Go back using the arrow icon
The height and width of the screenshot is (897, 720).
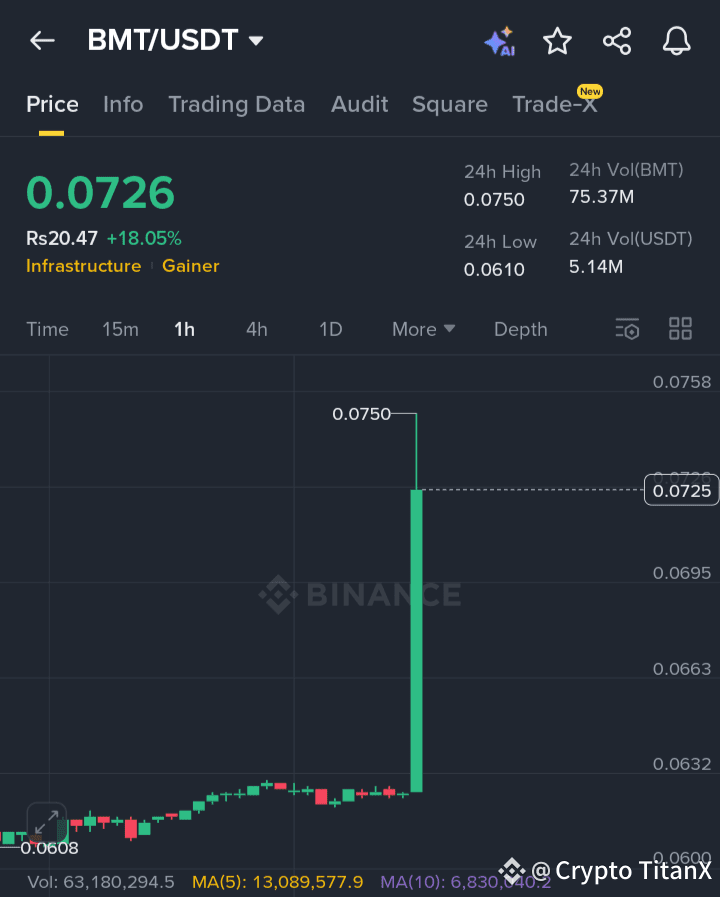point(42,41)
